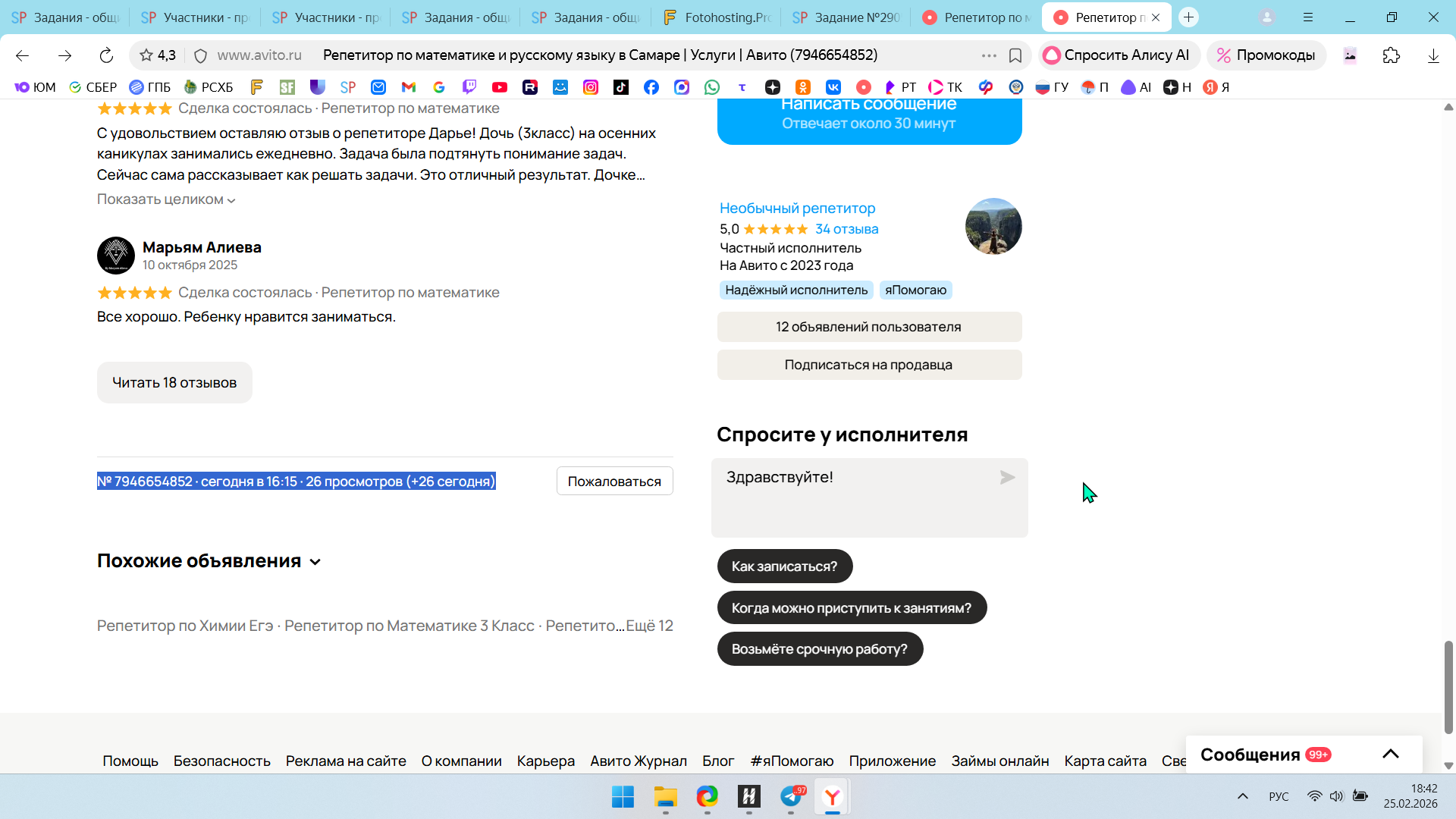Open the browser extensions puzzle icon
This screenshot has height=819, width=1456.
(x=1391, y=55)
